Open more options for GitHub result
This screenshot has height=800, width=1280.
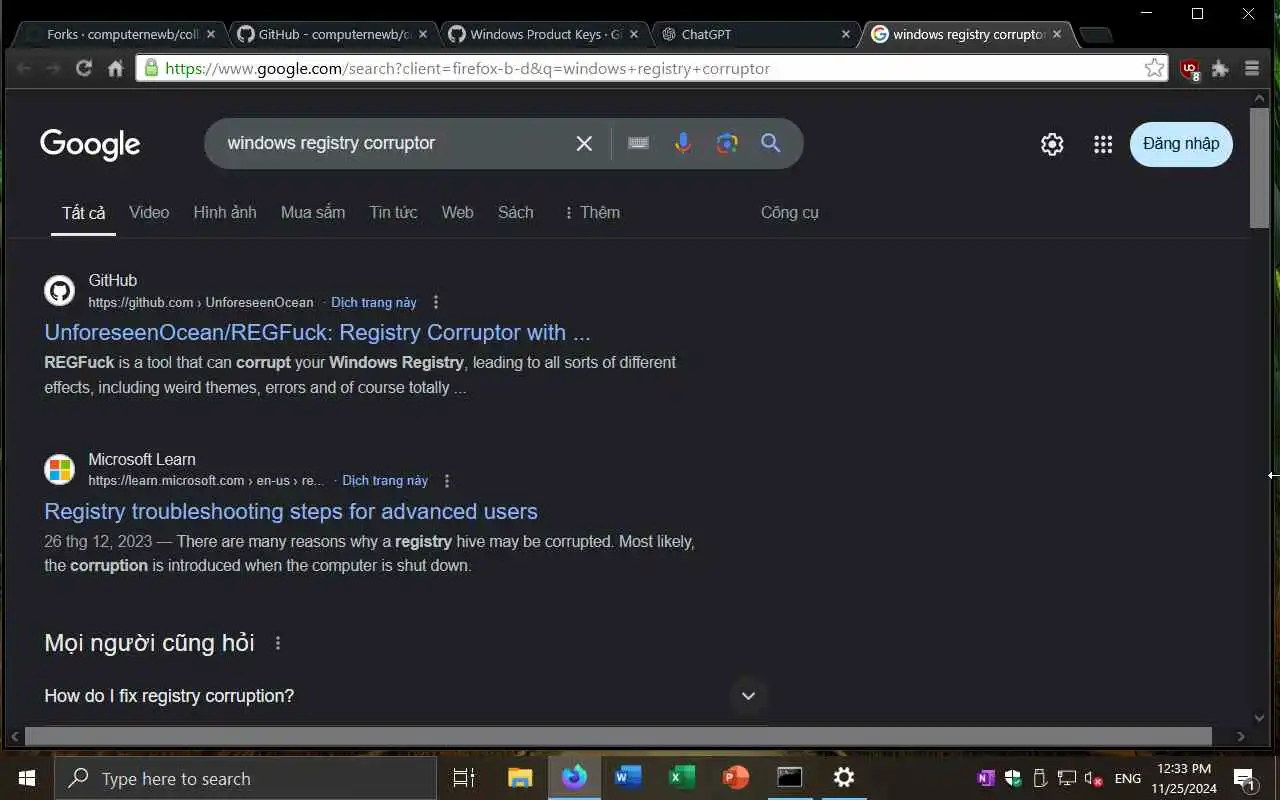click(435, 302)
